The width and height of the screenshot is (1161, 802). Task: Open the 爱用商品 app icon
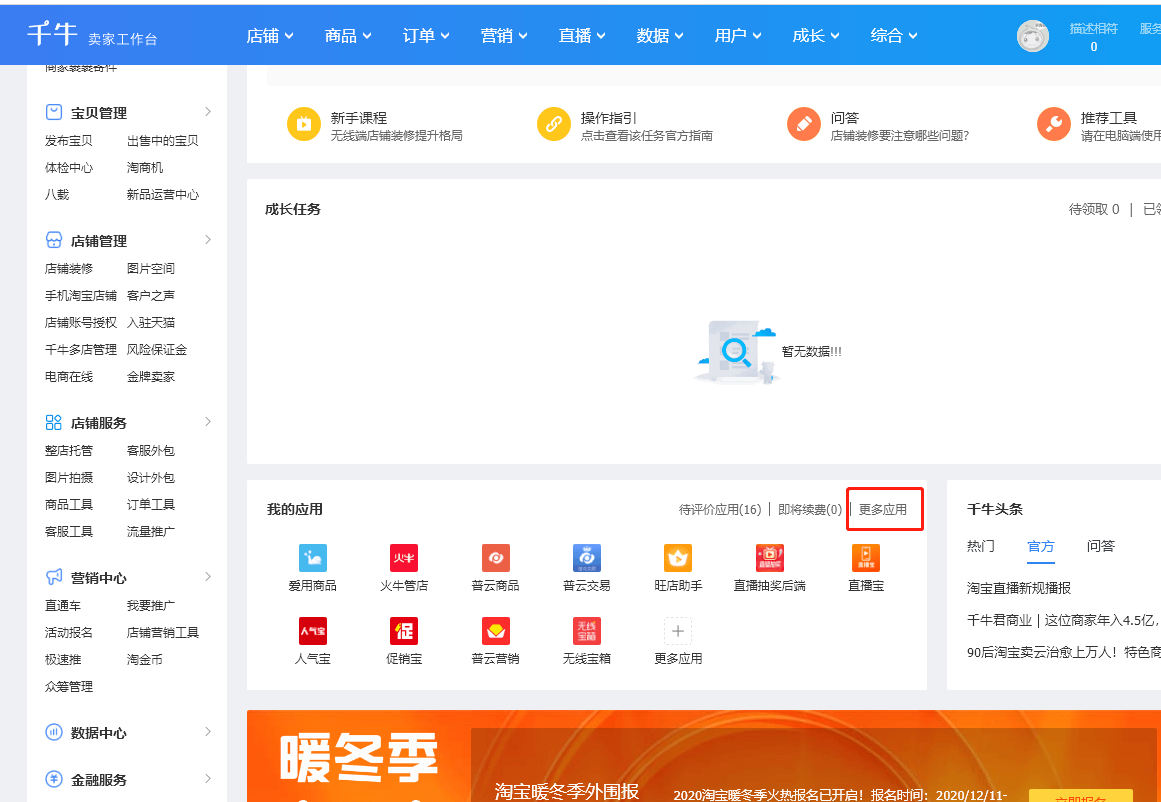pos(312,558)
